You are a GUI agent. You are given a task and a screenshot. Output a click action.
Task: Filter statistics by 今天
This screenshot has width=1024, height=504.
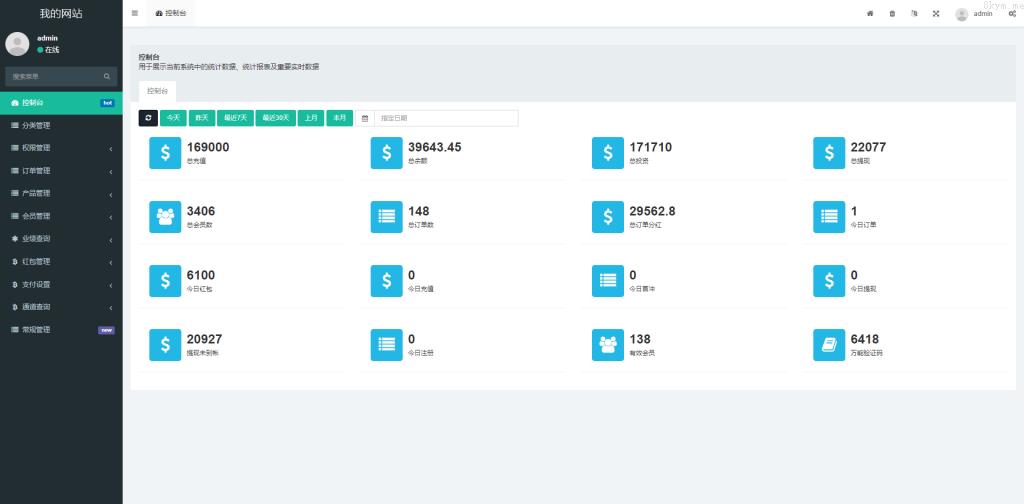(173, 118)
